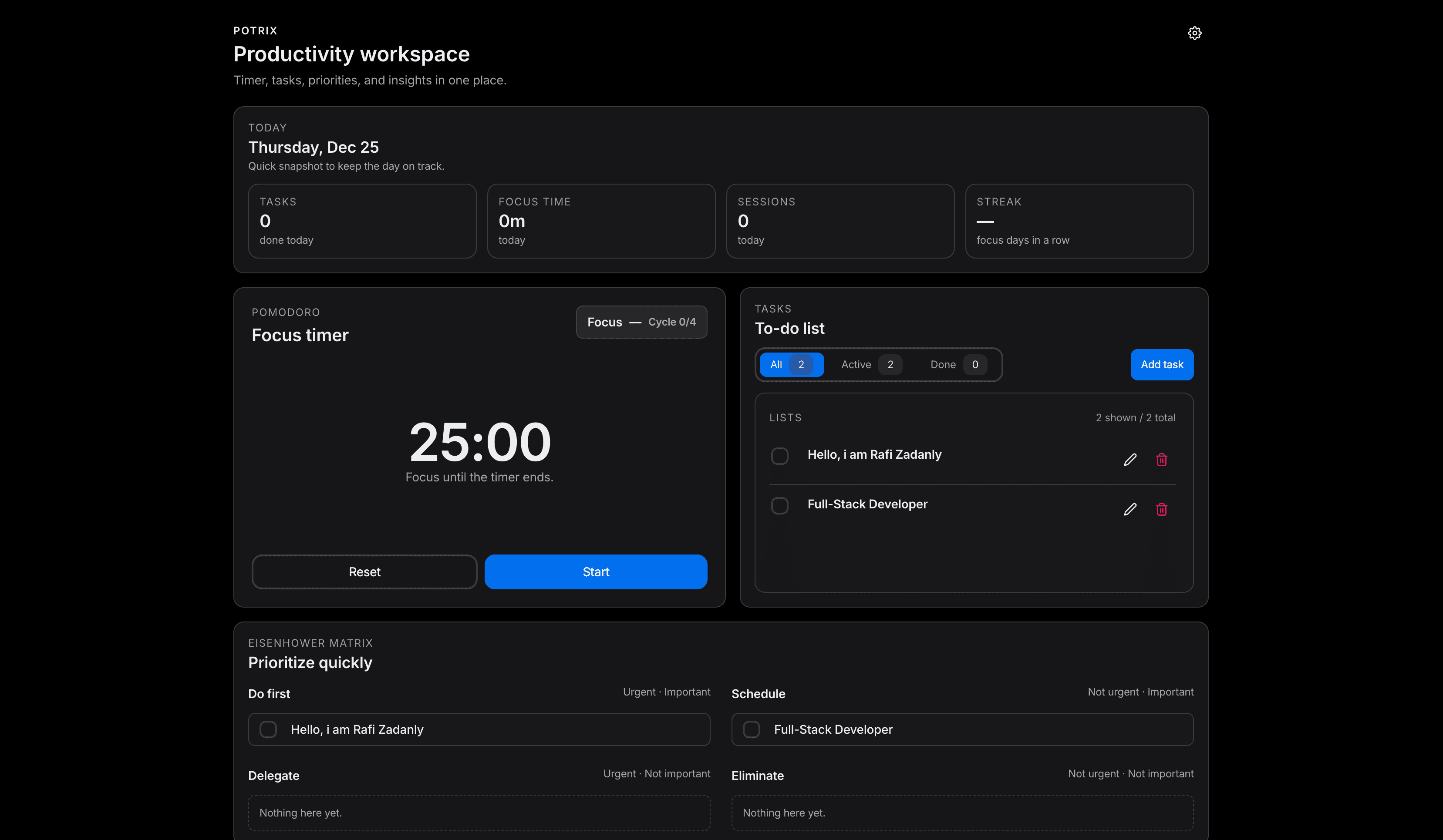Click the Focus Time stat card
Viewport: 1443px width, 840px height.
tap(601, 221)
